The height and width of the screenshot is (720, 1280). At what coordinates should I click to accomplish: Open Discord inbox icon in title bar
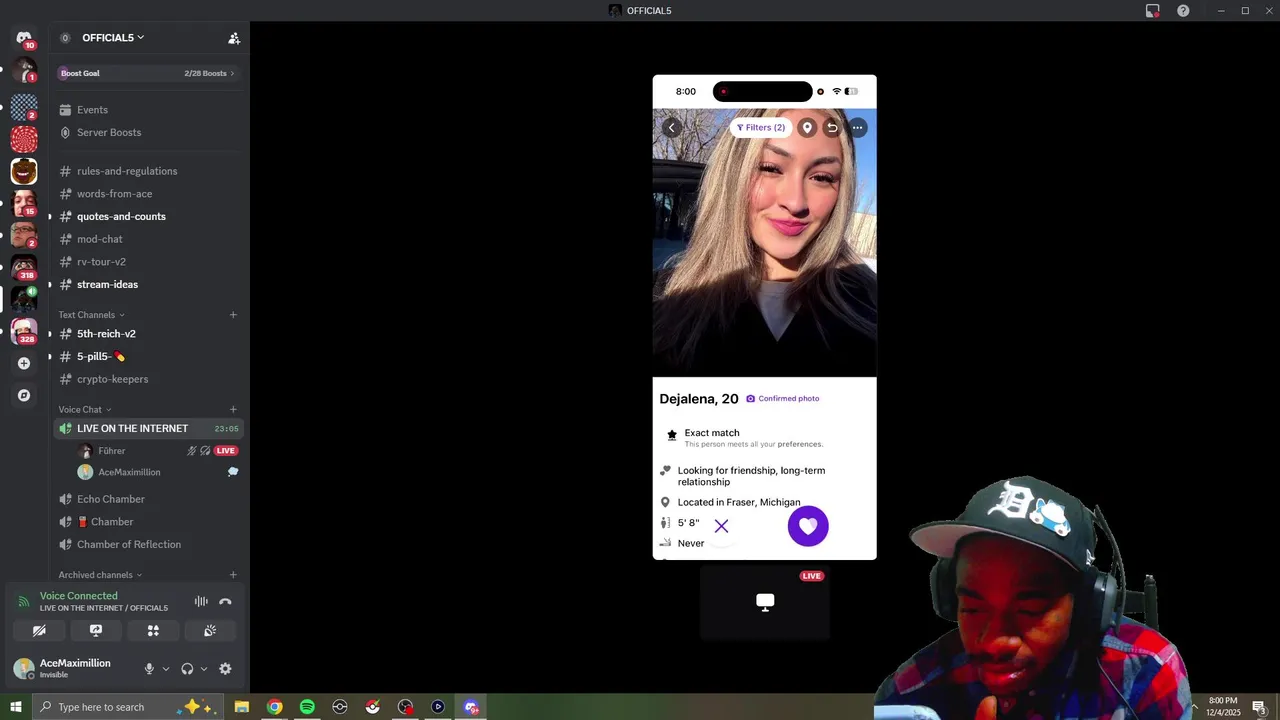click(1153, 11)
